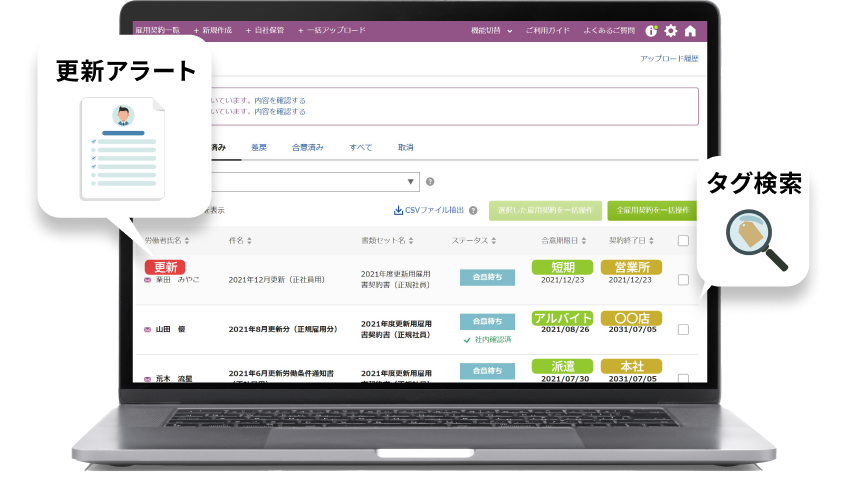The image size is (855, 477).
Task: Check the box for the 山田 優 row
Action: click(683, 329)
